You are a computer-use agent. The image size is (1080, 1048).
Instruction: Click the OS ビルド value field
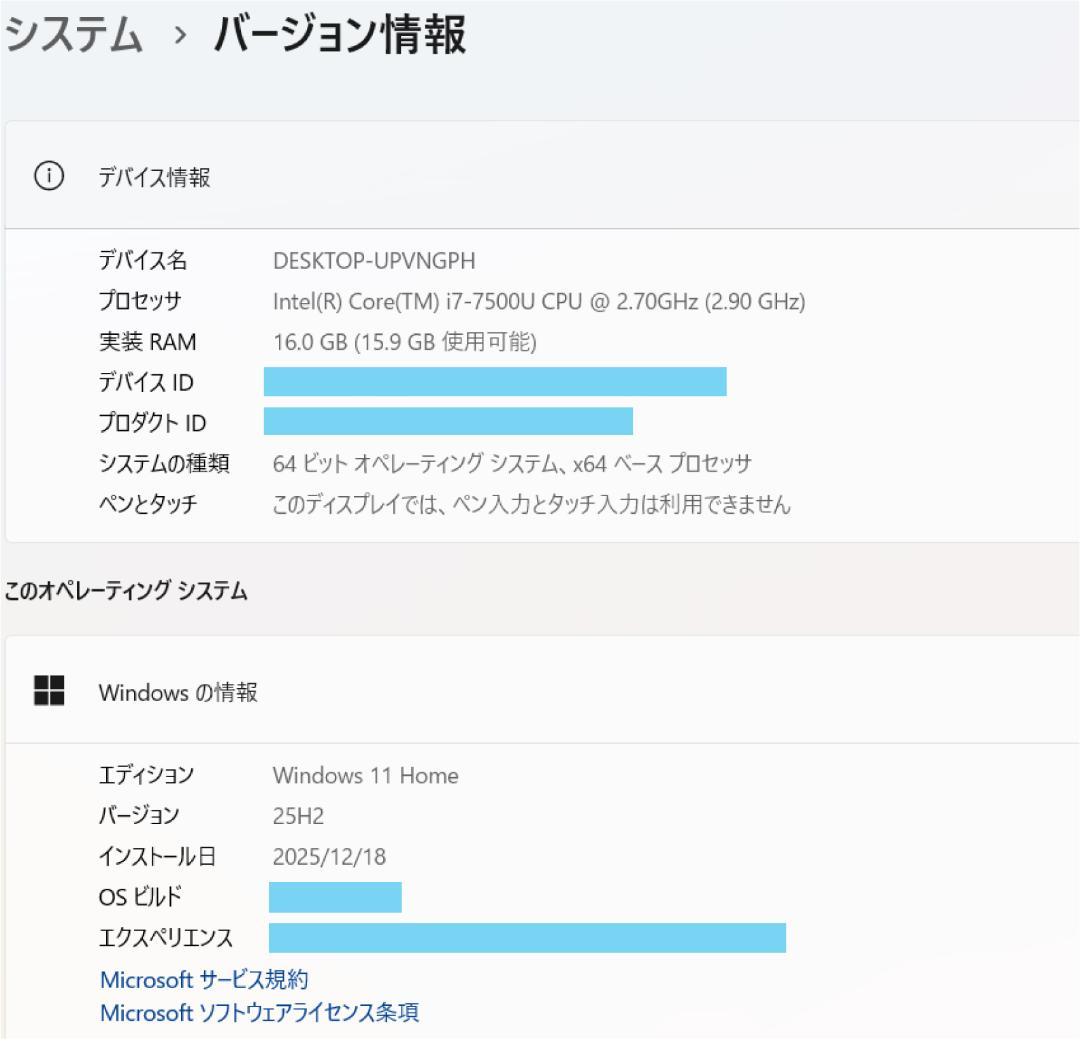335,897
